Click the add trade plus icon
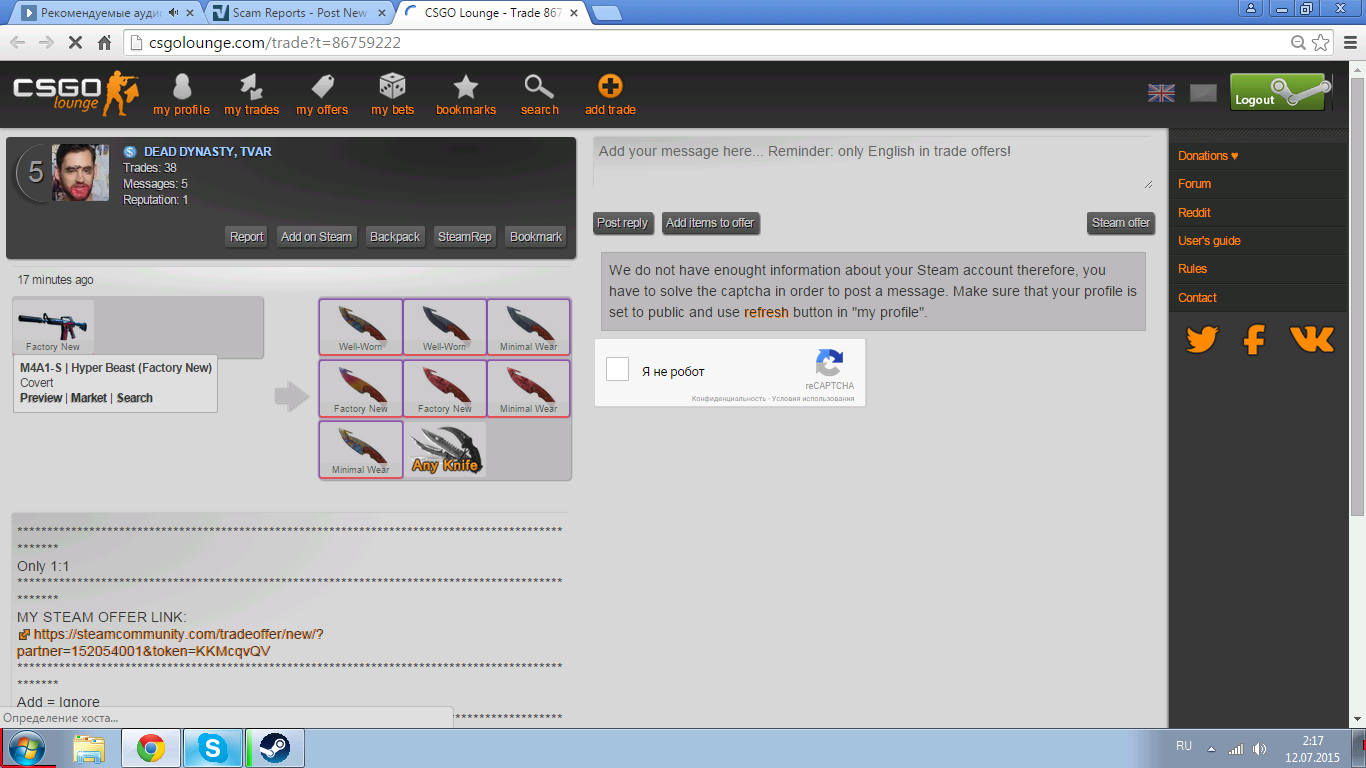This screenshot has height=768, width=1366. tap(610, 87)
